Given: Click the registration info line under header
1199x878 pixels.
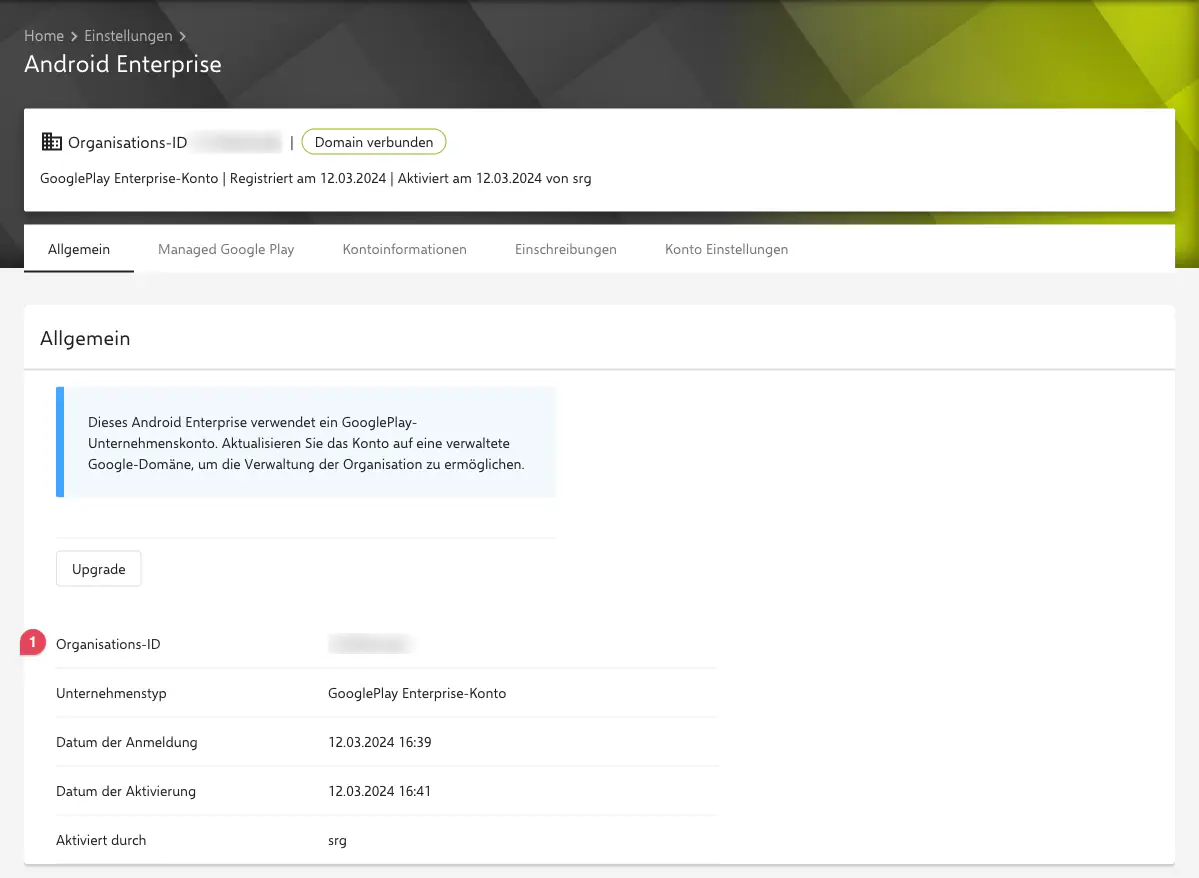Looking at the screenshot, I should click(316, 178).
